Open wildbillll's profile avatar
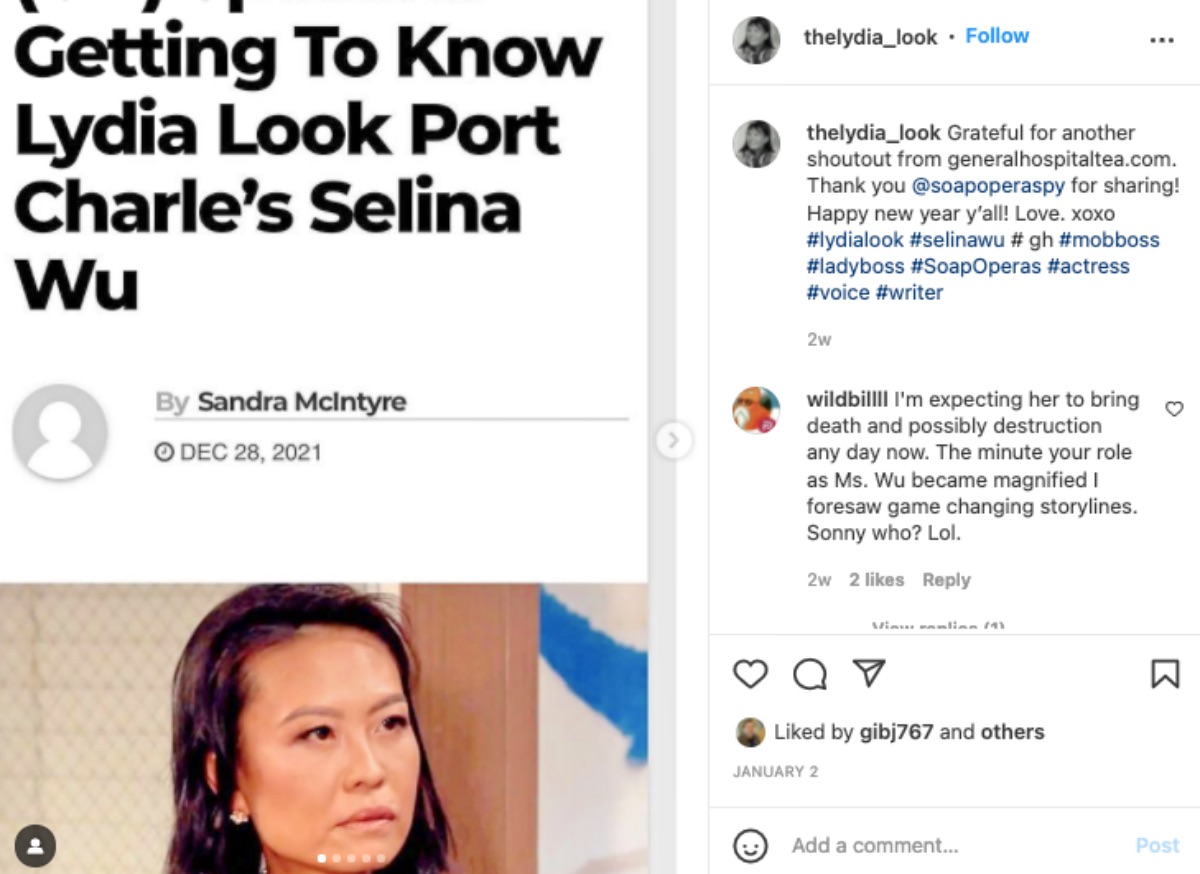Viewport: 1200px width, 874px height. [756, 410]
